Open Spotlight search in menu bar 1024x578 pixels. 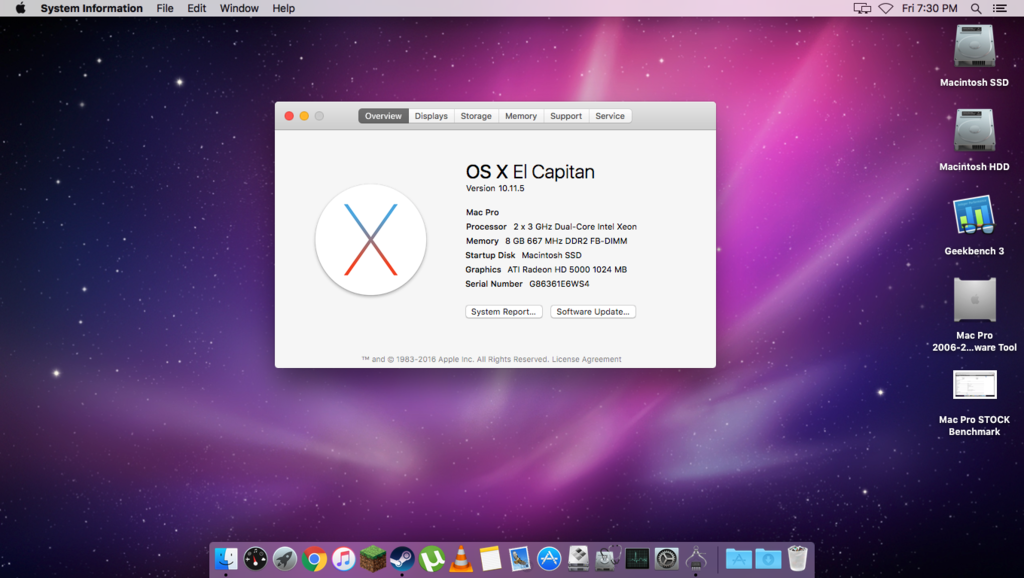[976, 8]
